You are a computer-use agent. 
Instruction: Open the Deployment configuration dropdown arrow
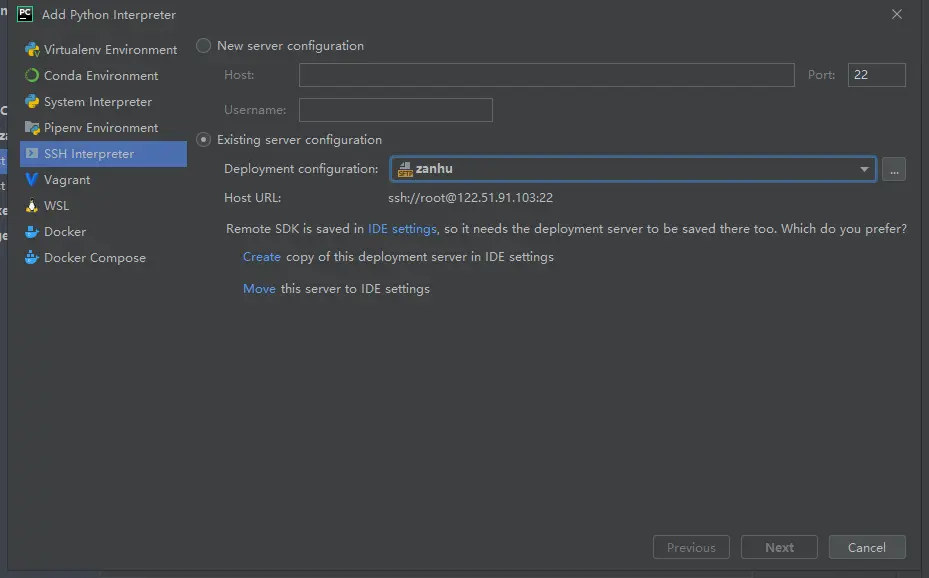(864, 169)
